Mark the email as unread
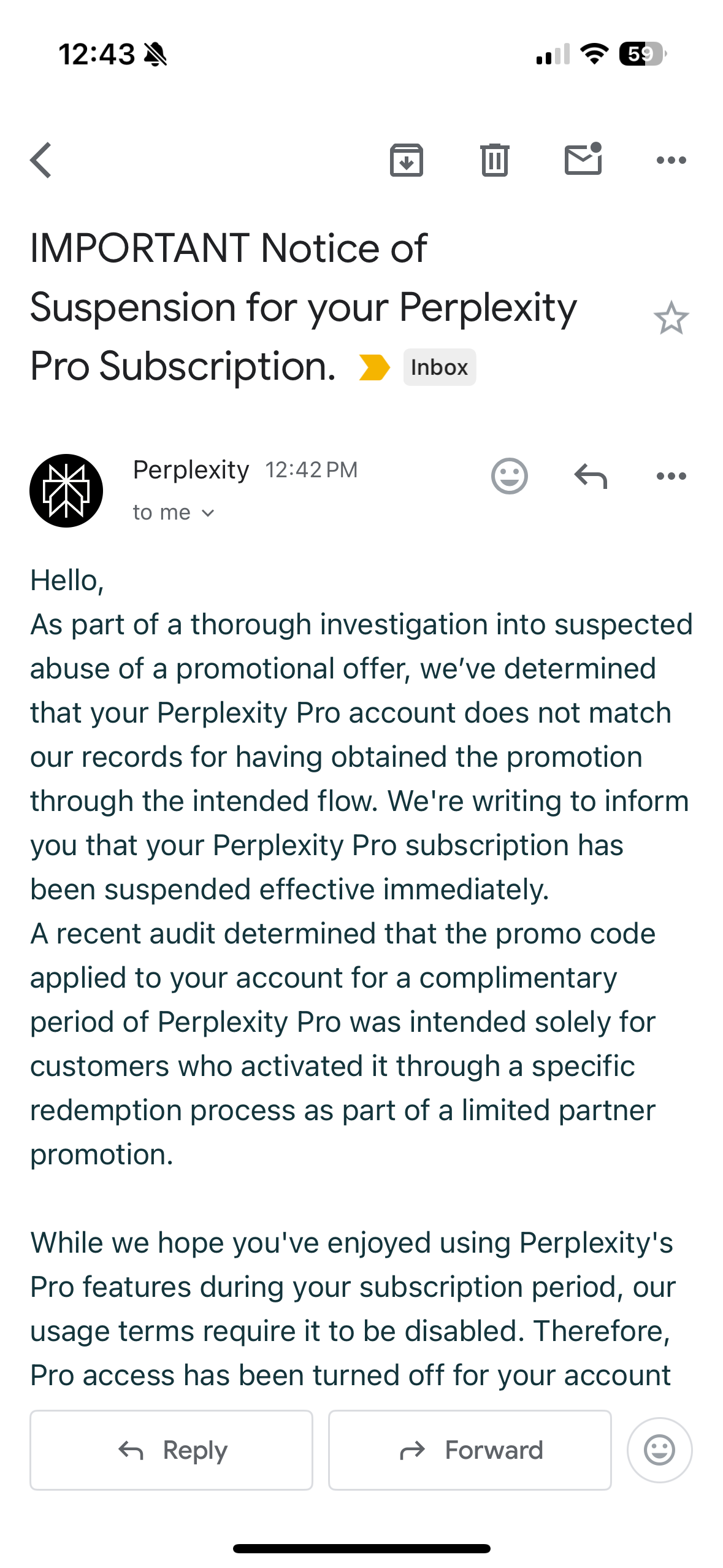Image resolution: width=723 pixels, height=1568 pixels. click(x=583, y=159)
